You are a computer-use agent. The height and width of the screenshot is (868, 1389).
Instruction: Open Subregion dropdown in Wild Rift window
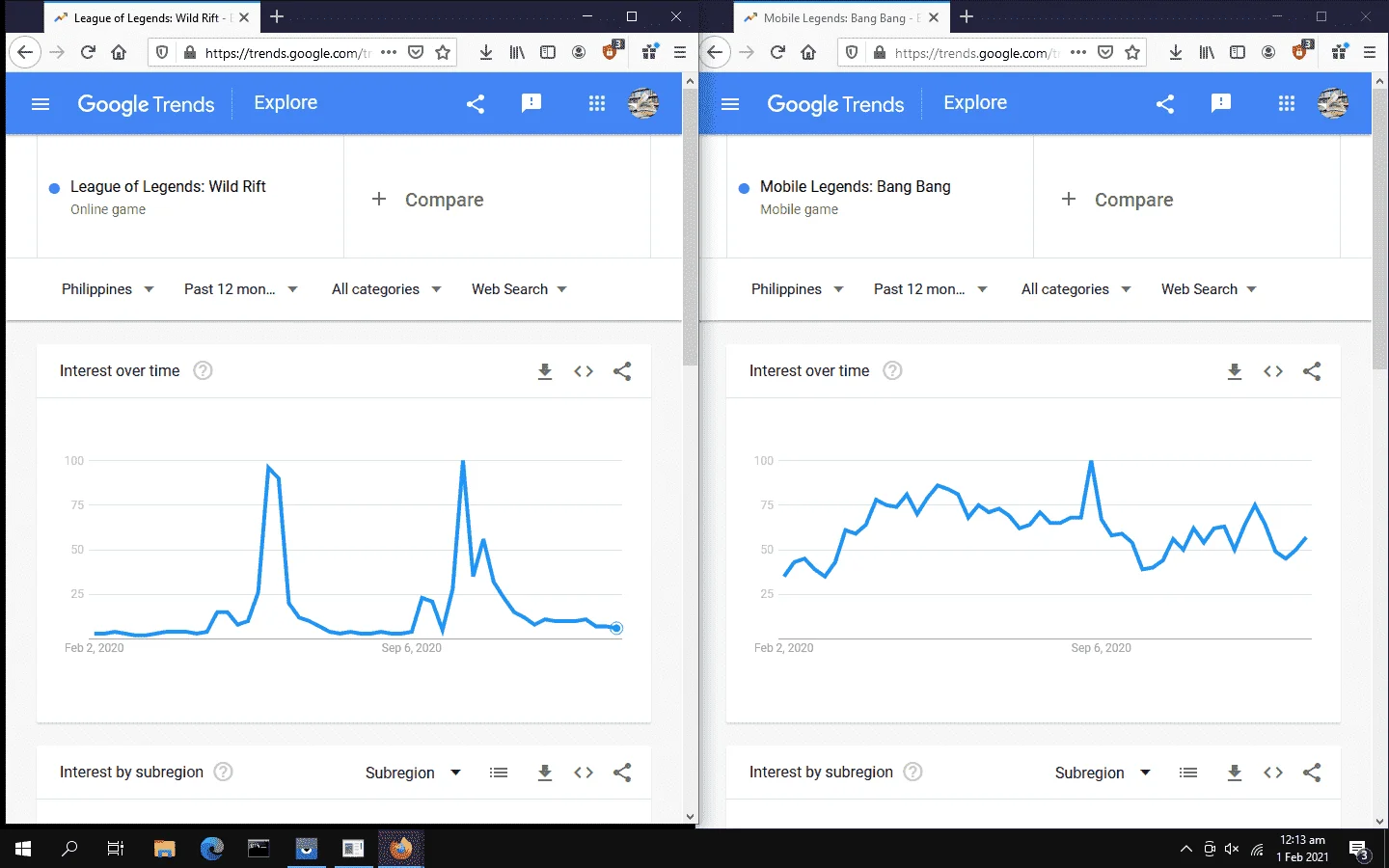(x=413, y=773)
